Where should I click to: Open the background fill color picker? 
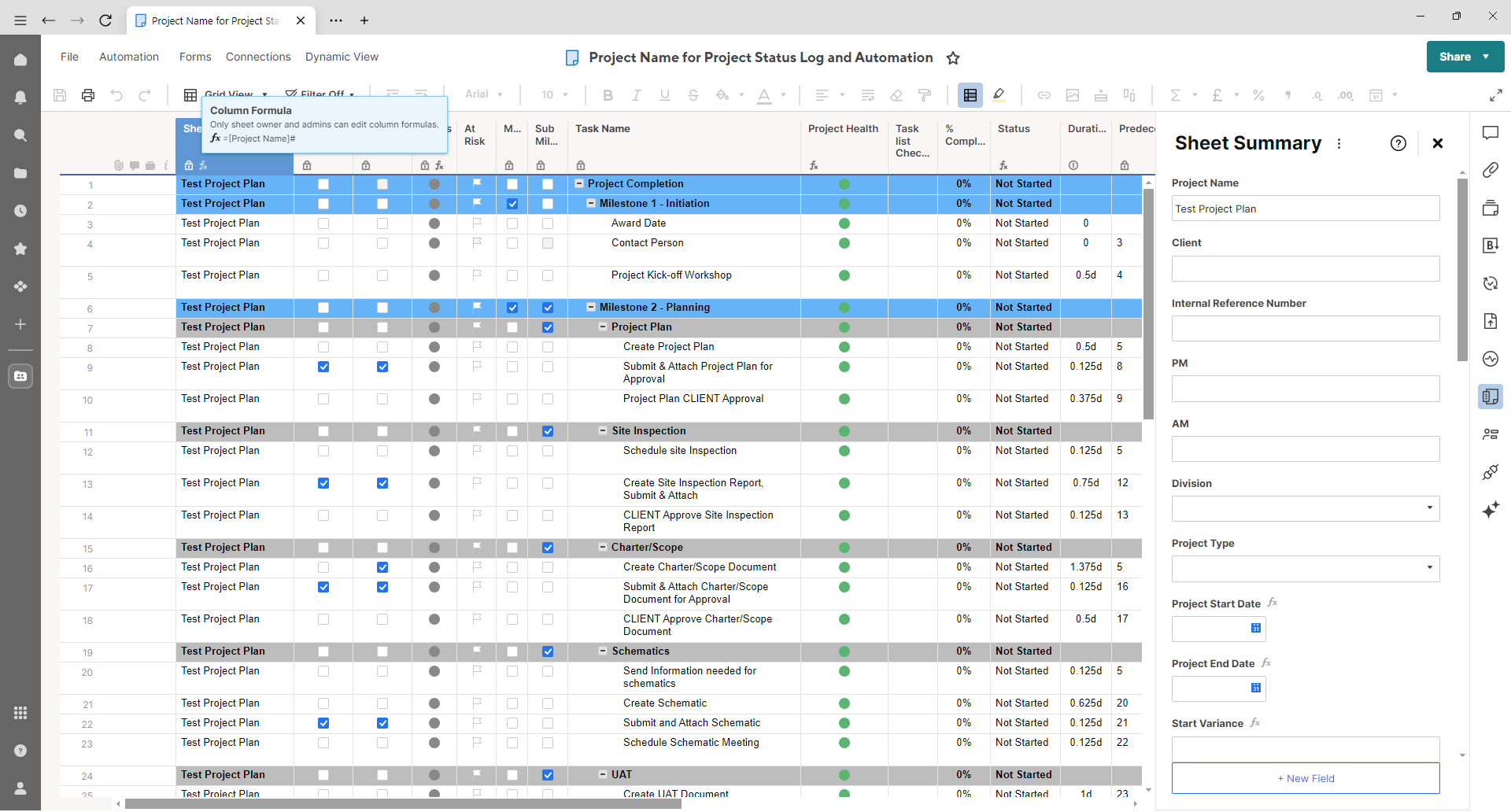click(x=722, y=95)
